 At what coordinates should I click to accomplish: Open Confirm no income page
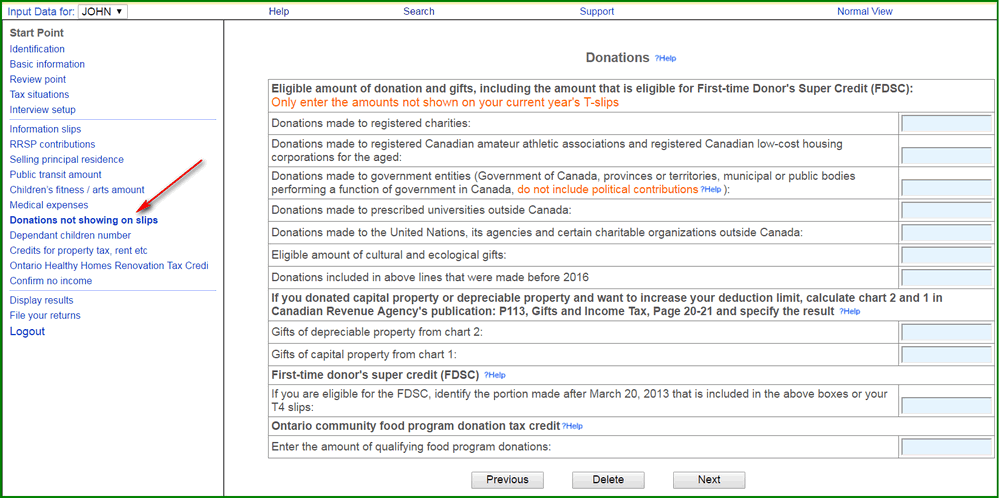(x=51, y=281)
